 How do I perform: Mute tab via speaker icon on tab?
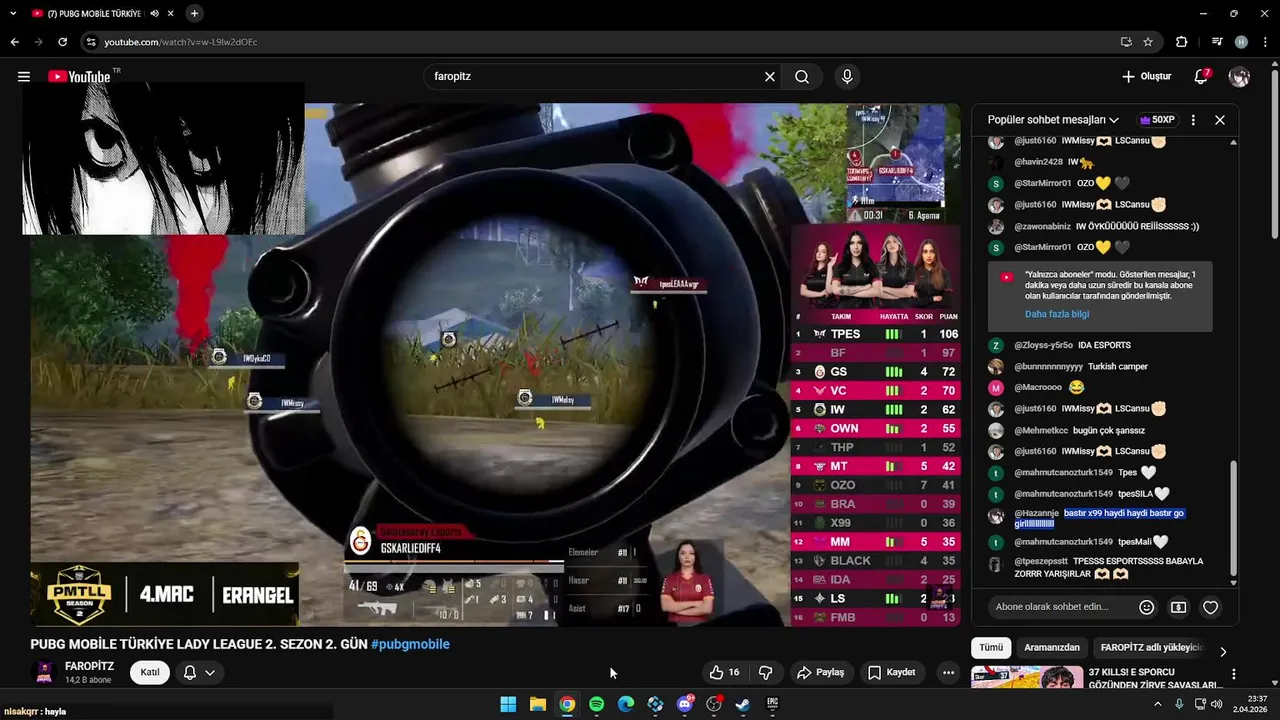pyautogui.click(x=155, y=14)
